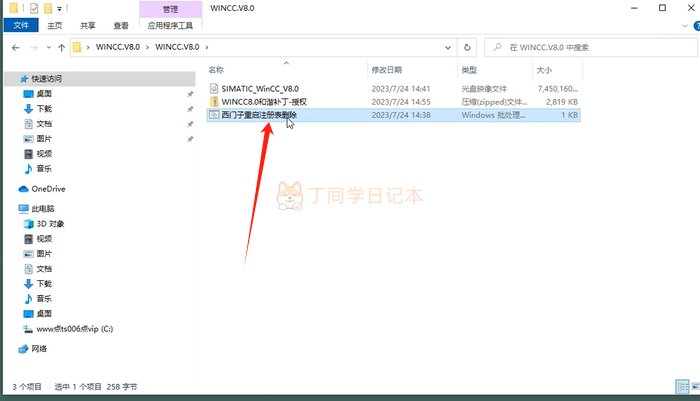Sort files by 修改日期 column

tap(387, 70)
